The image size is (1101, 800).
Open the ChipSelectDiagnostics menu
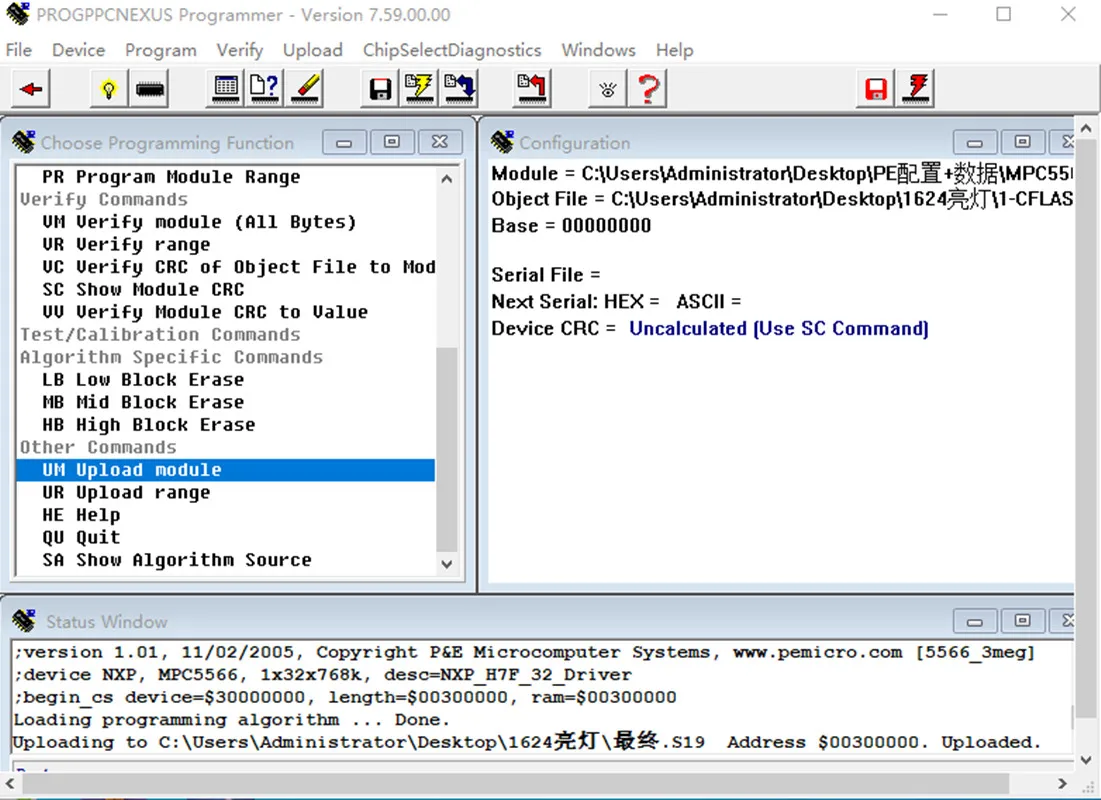(x=452, y=50)
